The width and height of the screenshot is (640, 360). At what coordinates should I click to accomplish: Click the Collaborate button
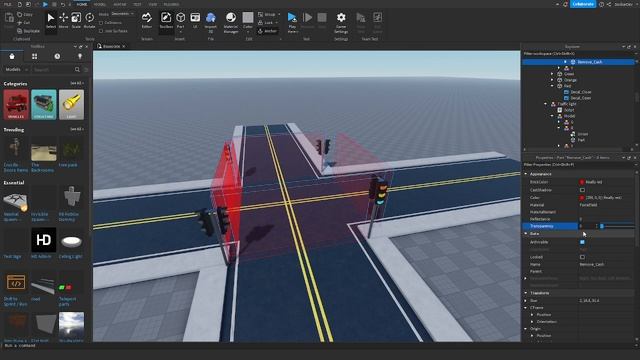(x=583, y=4)
